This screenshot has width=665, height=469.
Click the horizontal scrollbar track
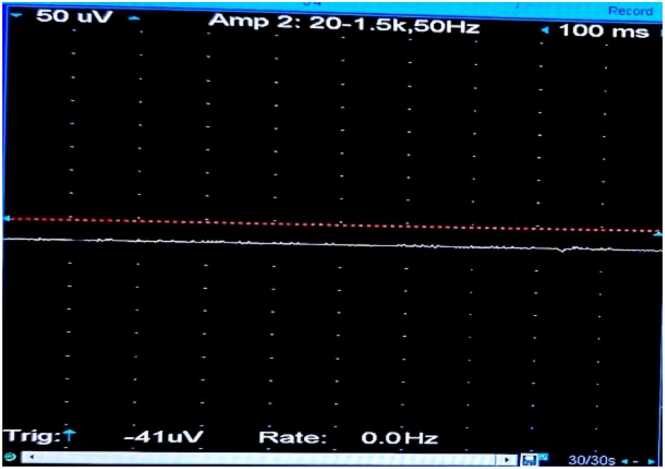268,458
